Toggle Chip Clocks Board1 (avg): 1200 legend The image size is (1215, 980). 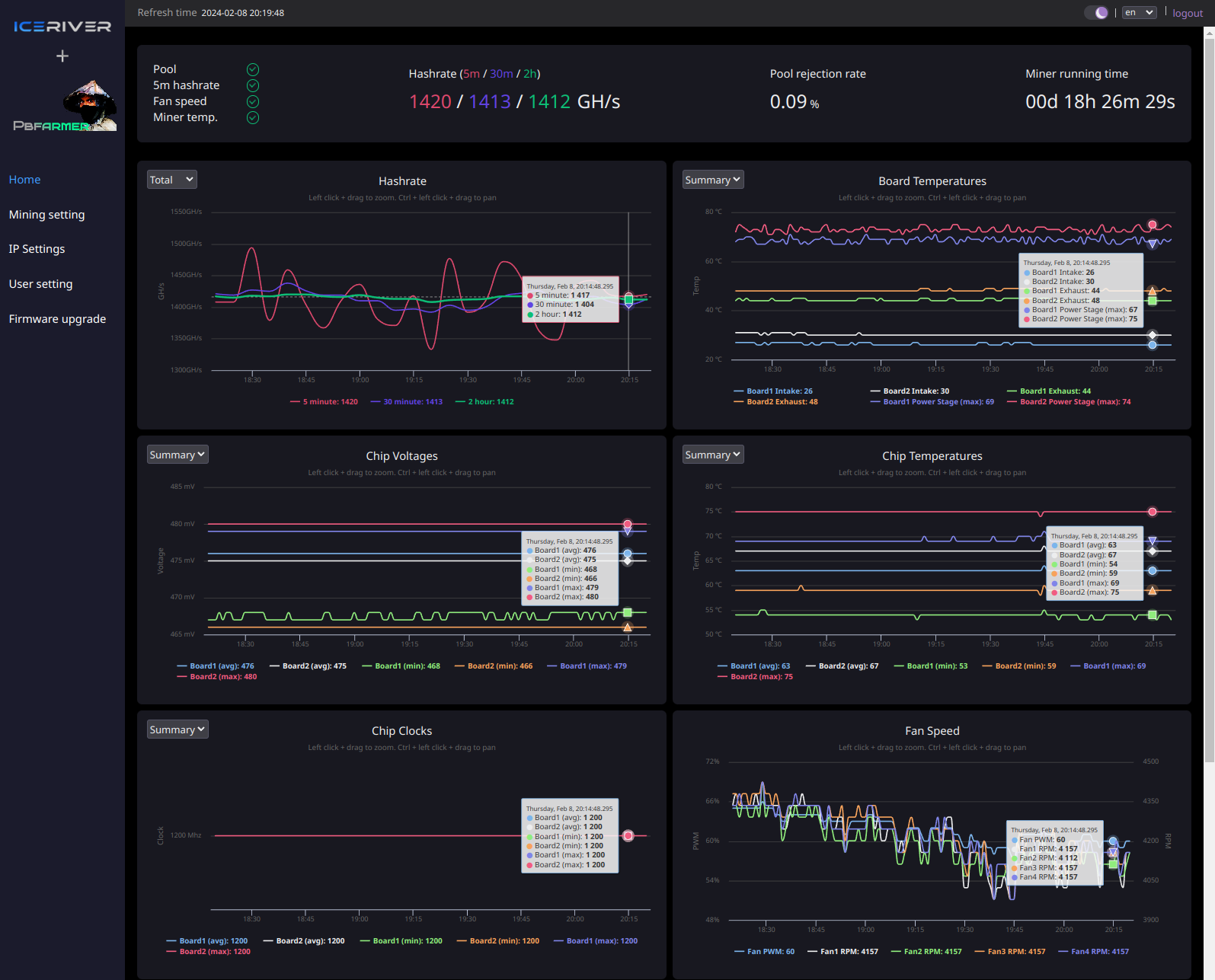[x=207, y=941]
